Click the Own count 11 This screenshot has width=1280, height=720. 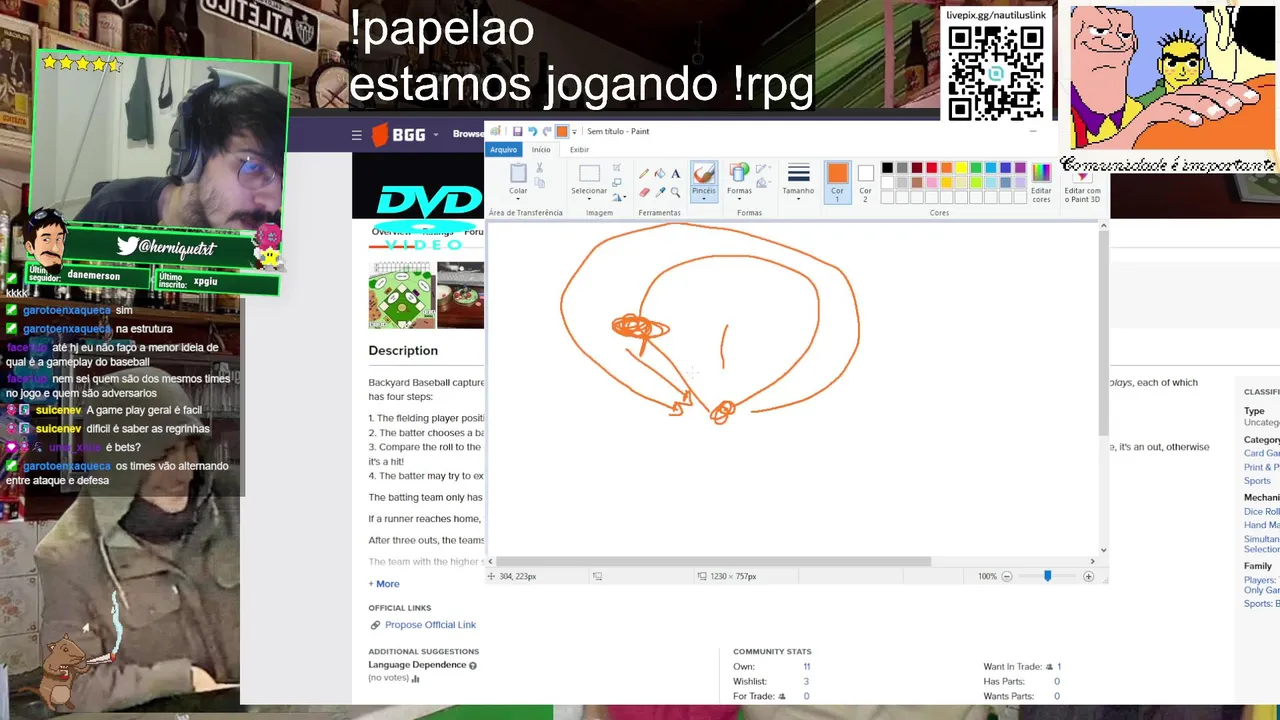point(806,667)
